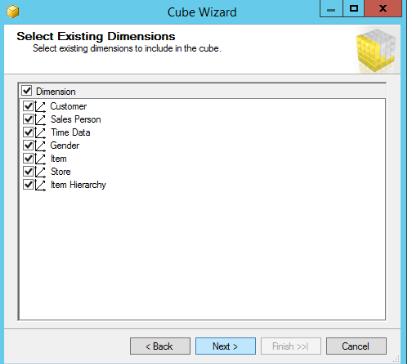Click the Cube Wizard title bar icon
The image size is (412, 364).
tap(13, 12)
